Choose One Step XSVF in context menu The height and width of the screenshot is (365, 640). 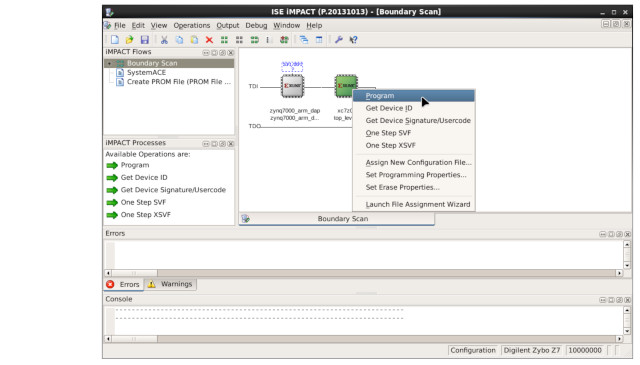pyautogui.click(x=413, y=145)
